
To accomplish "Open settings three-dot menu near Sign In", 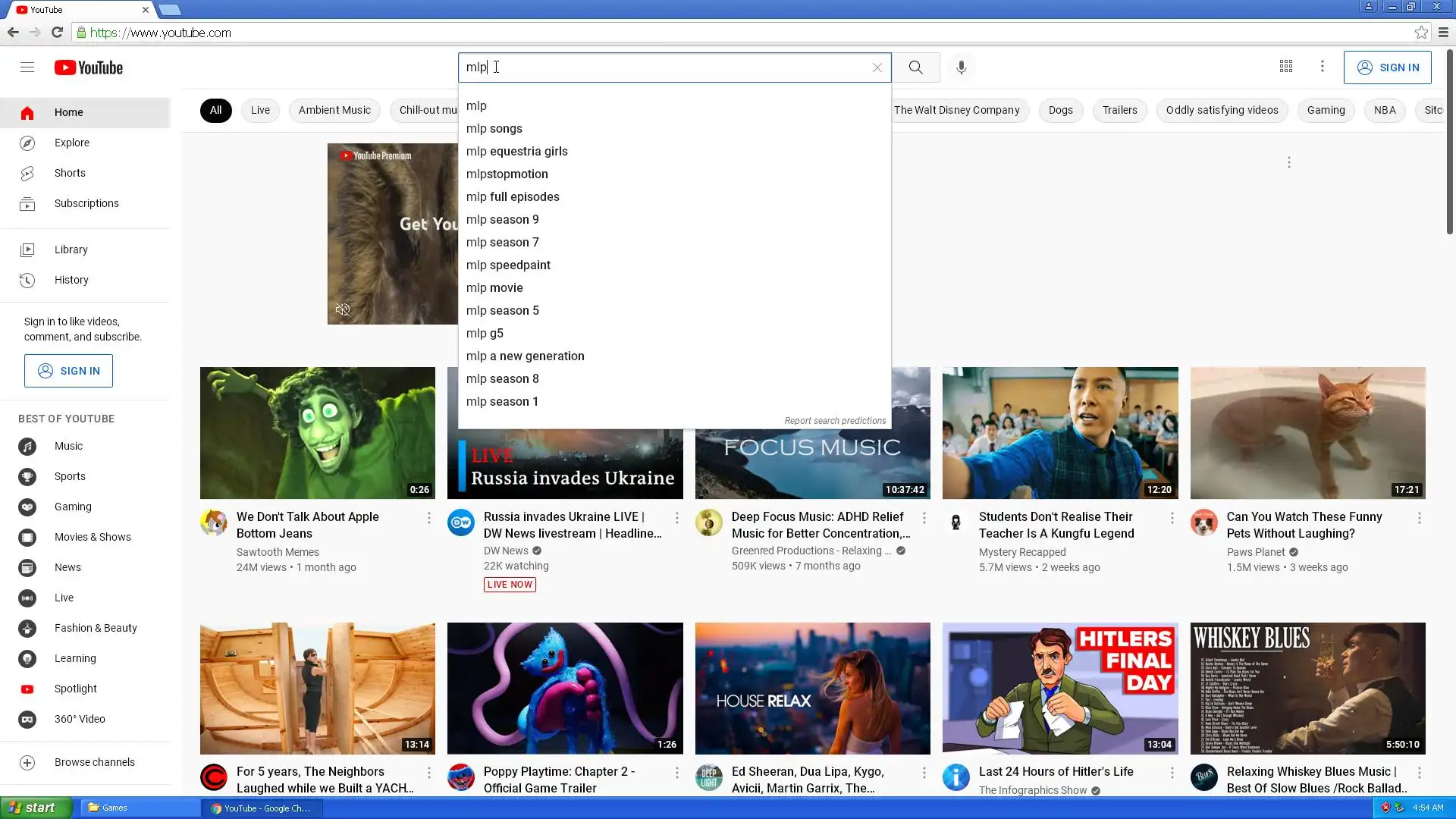I will point(1323,67).
